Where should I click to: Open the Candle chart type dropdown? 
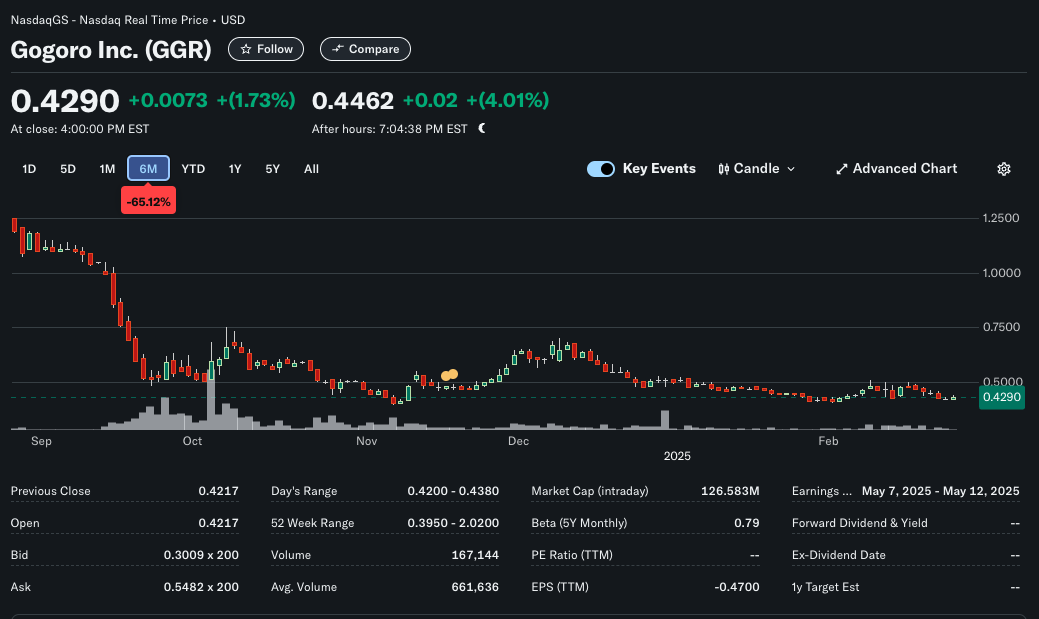[x=757, y=169]
